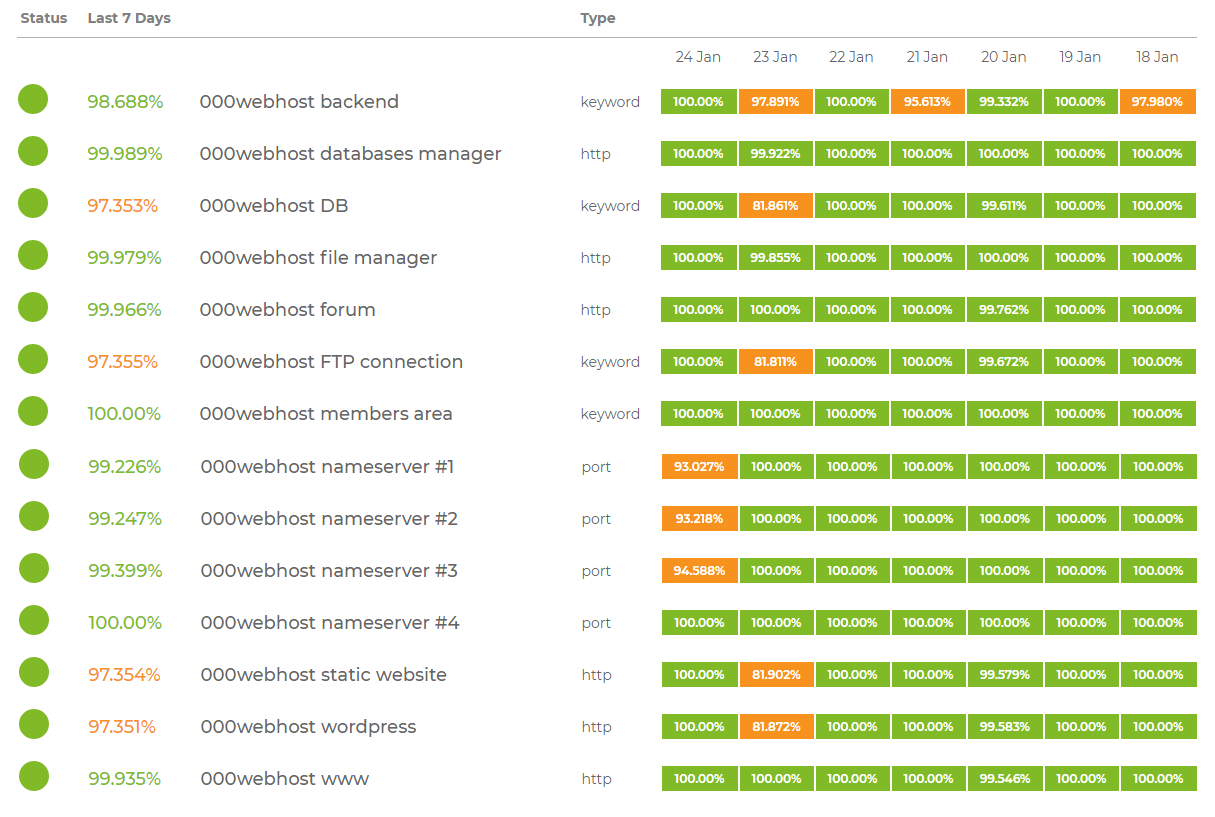Image resolution: width=1215 pixels, height=817 pixels.
Task: Click the 97.355% uptime for FTP connection
Action: (x=122, y=362)
